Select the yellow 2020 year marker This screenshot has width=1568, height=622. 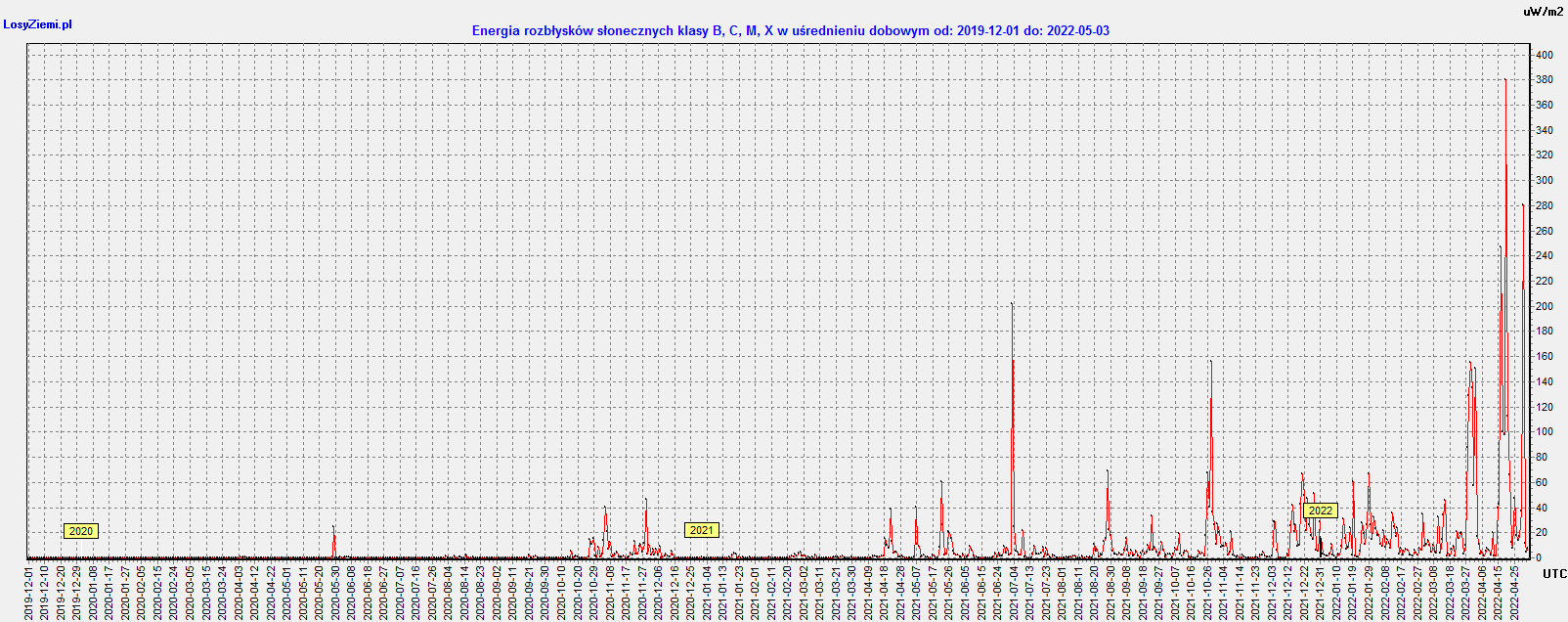(80, 531)
